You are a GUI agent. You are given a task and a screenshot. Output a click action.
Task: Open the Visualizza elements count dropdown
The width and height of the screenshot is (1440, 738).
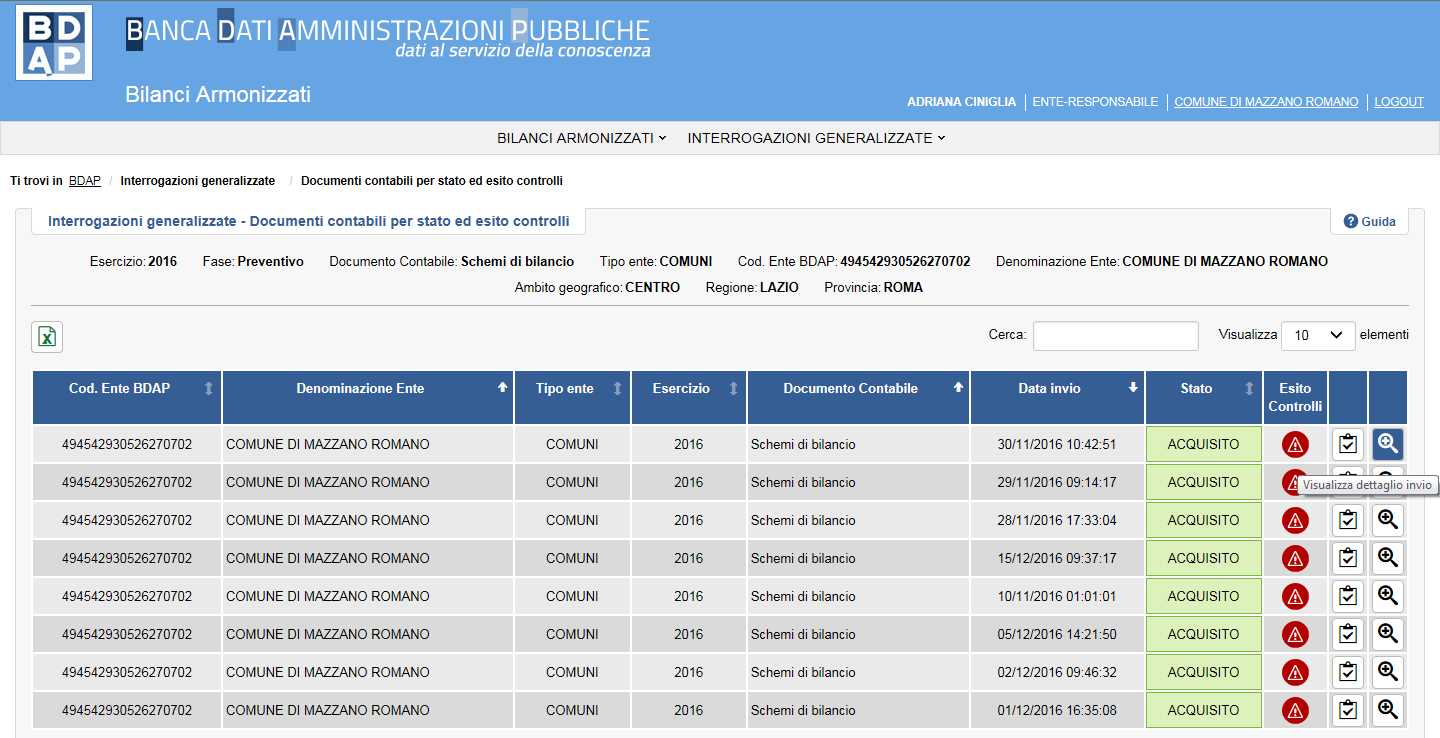[x=1318, y=336]
